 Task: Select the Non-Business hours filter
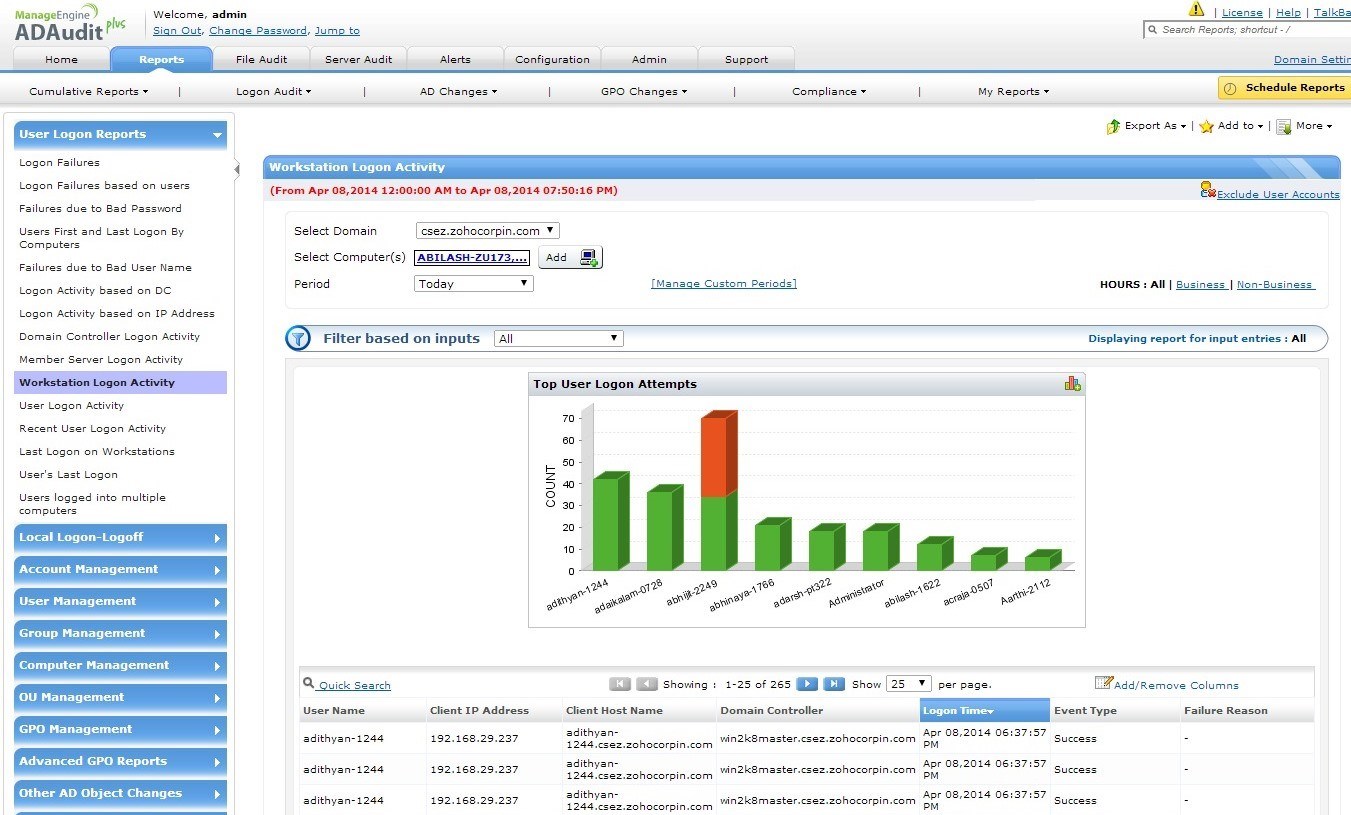pyautogui.click(x=1274, y=284)
